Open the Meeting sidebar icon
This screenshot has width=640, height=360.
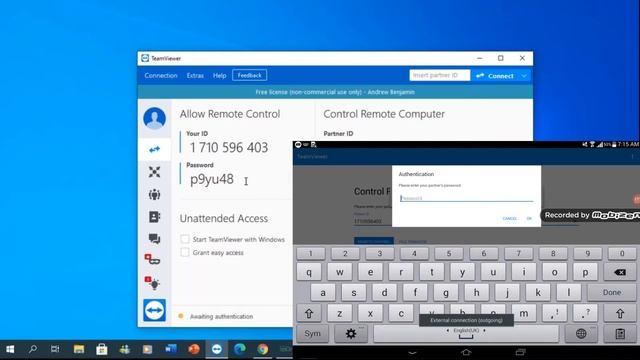[x=154, y=194]
